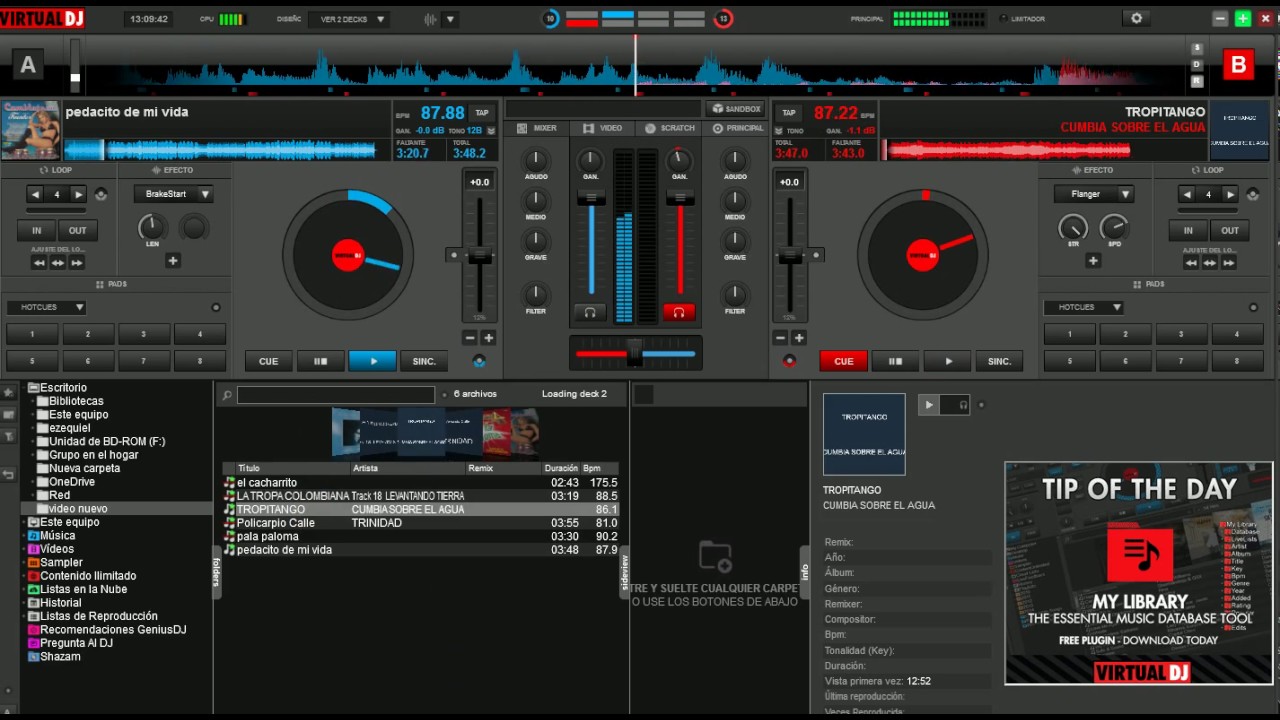Open the search options magnifier icon
1280x720 pixels.
[x=227, y=395]
